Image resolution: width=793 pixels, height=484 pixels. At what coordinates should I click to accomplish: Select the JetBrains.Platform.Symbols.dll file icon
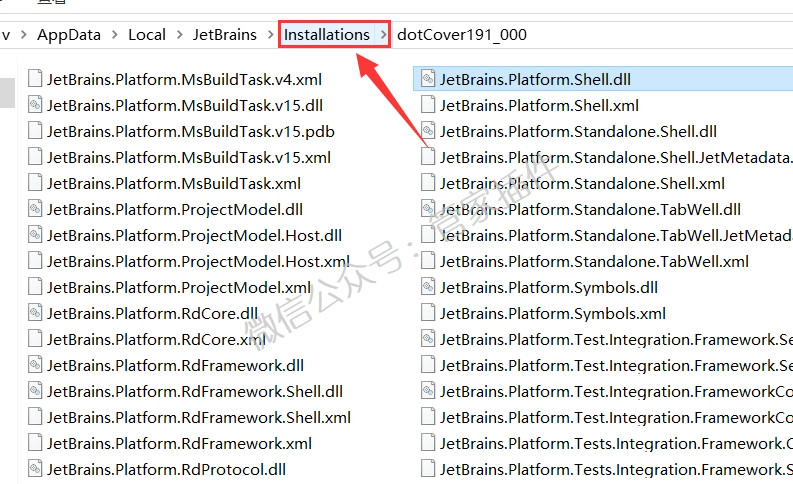pyautogui.click(x=428, y=287)
